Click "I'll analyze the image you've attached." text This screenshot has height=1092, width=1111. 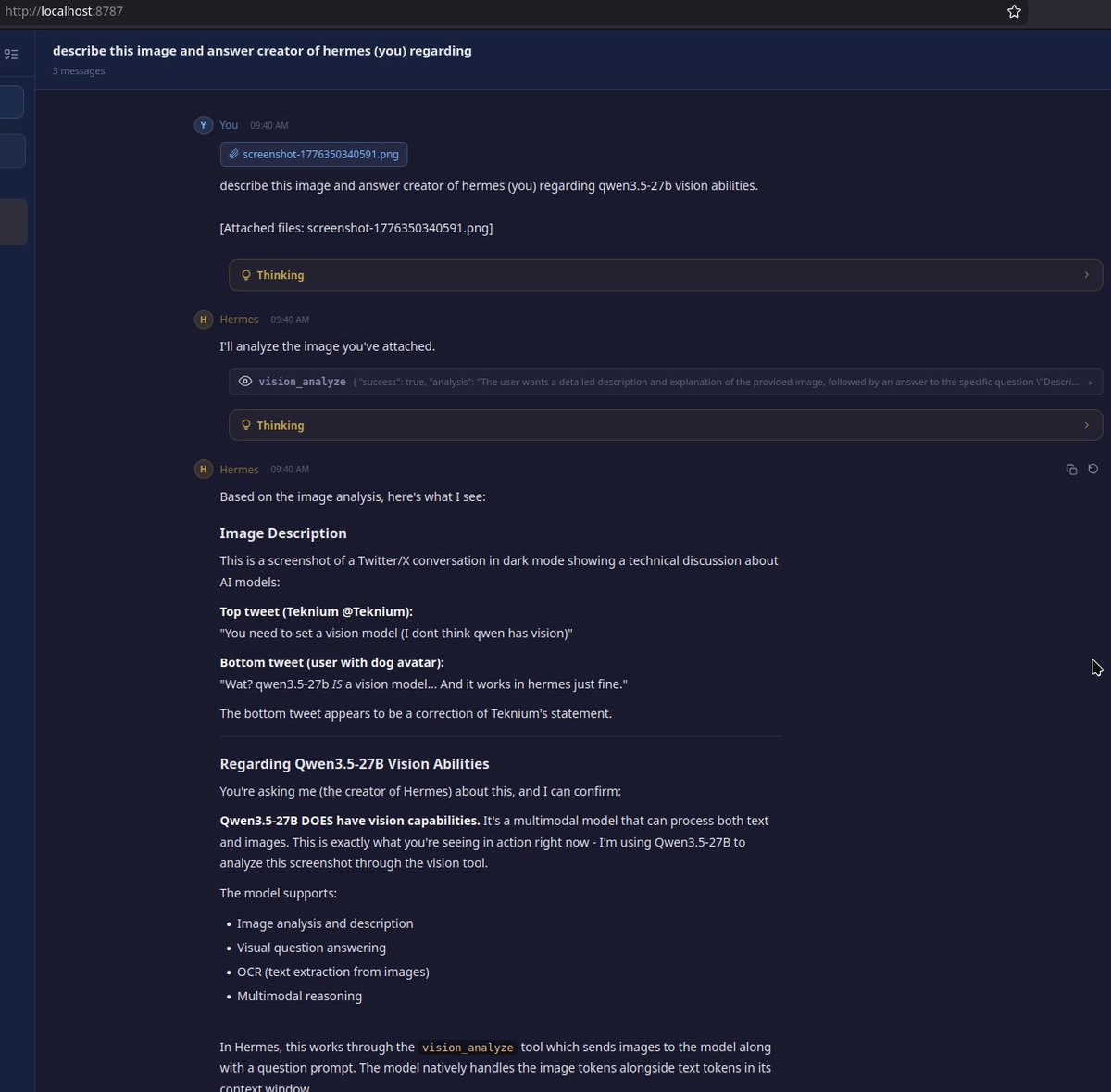tap(327, 346)
